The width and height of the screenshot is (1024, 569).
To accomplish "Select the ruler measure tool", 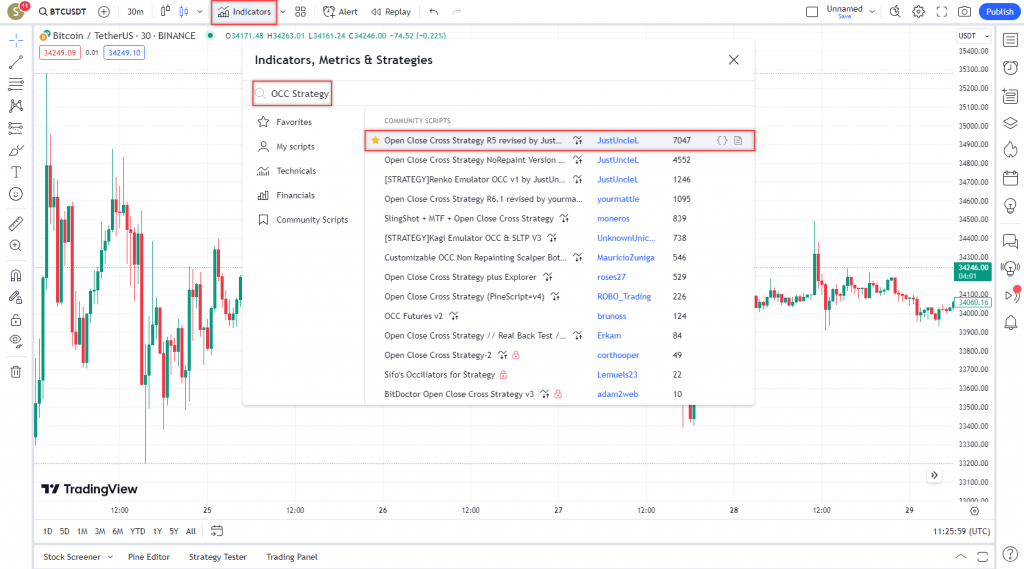I will click(16, 223).
